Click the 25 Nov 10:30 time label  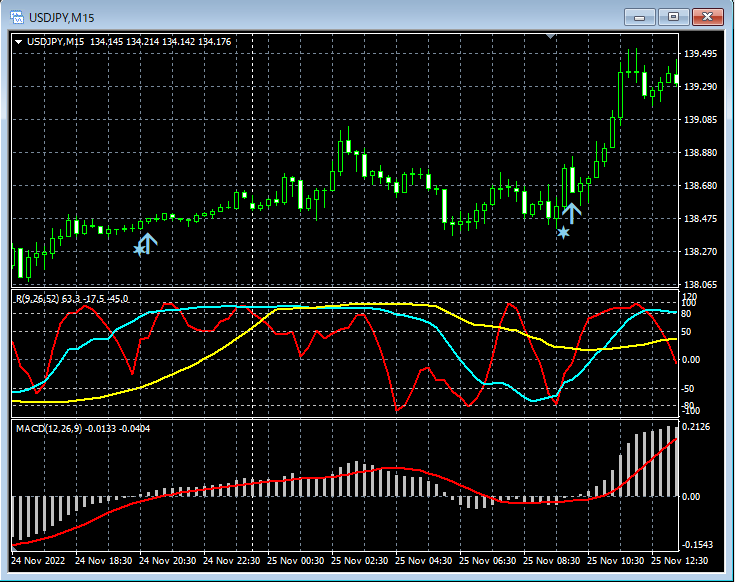pyautogui.click(x=615, y=560)
